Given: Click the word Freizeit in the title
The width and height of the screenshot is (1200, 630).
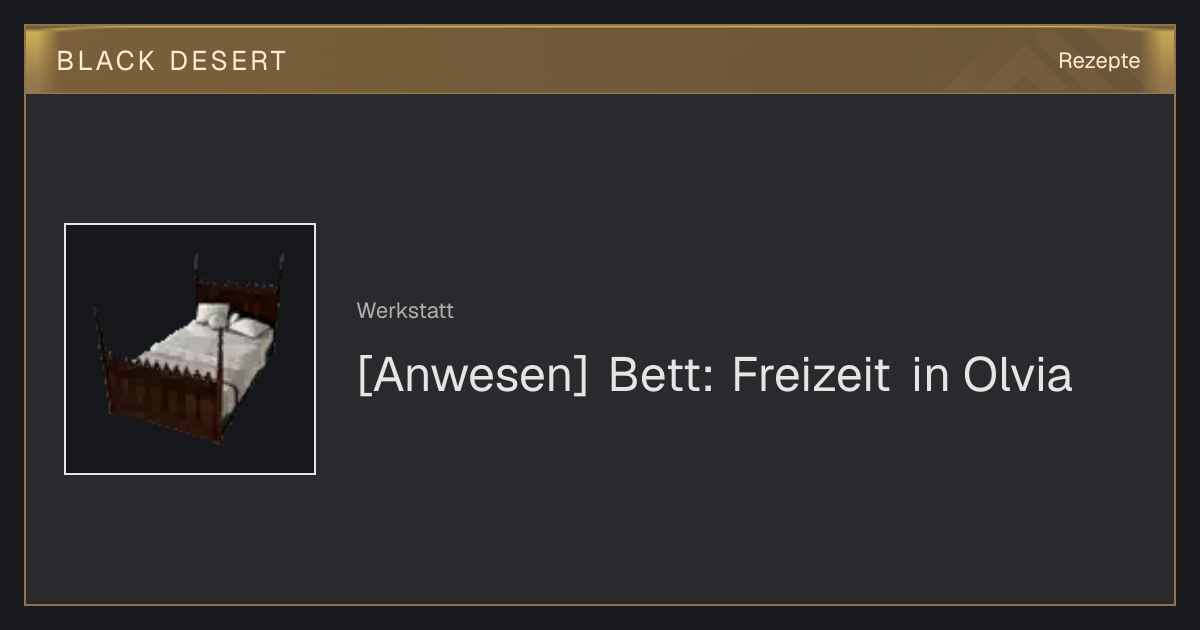Looking at the screenshot, I should 811,376.
